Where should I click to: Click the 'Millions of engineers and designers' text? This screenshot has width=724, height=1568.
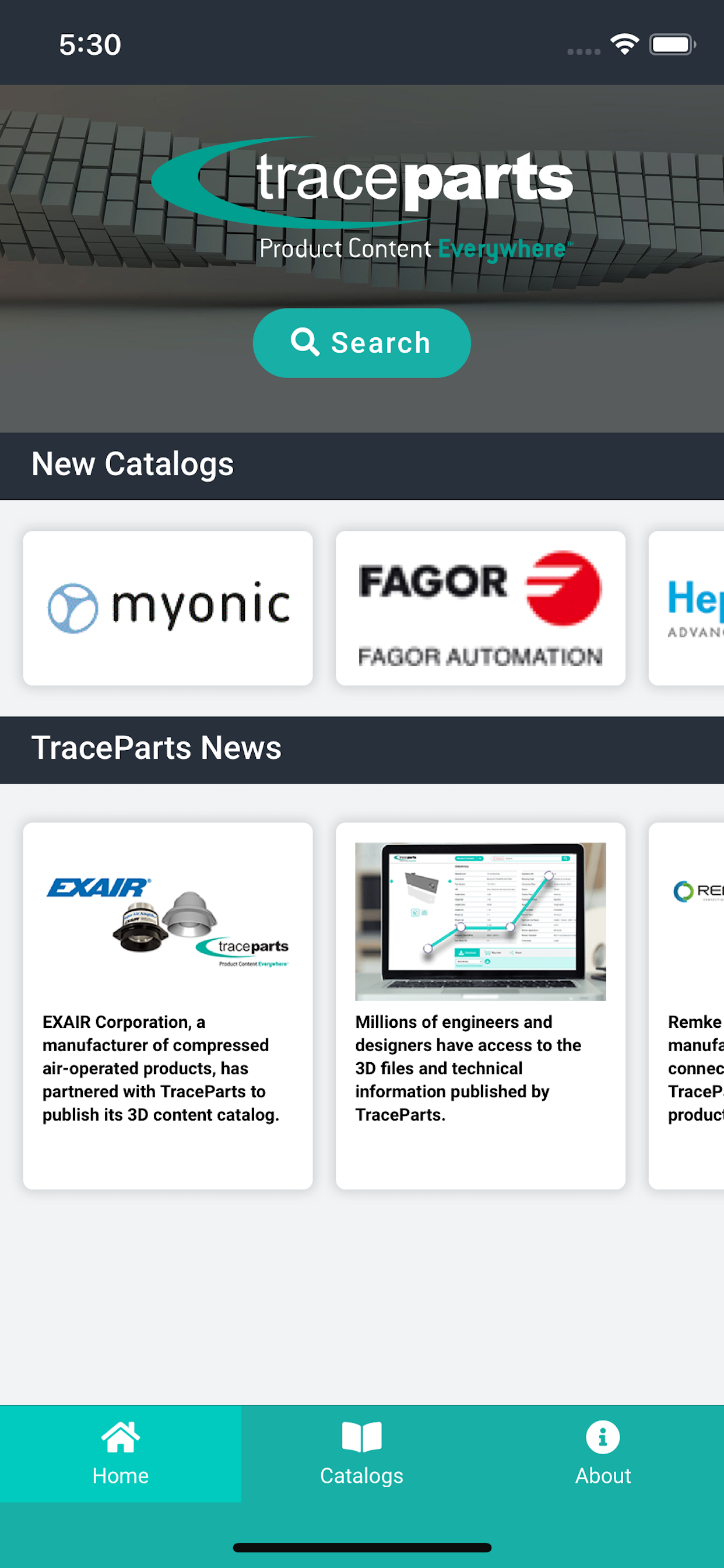(468, 1068)
